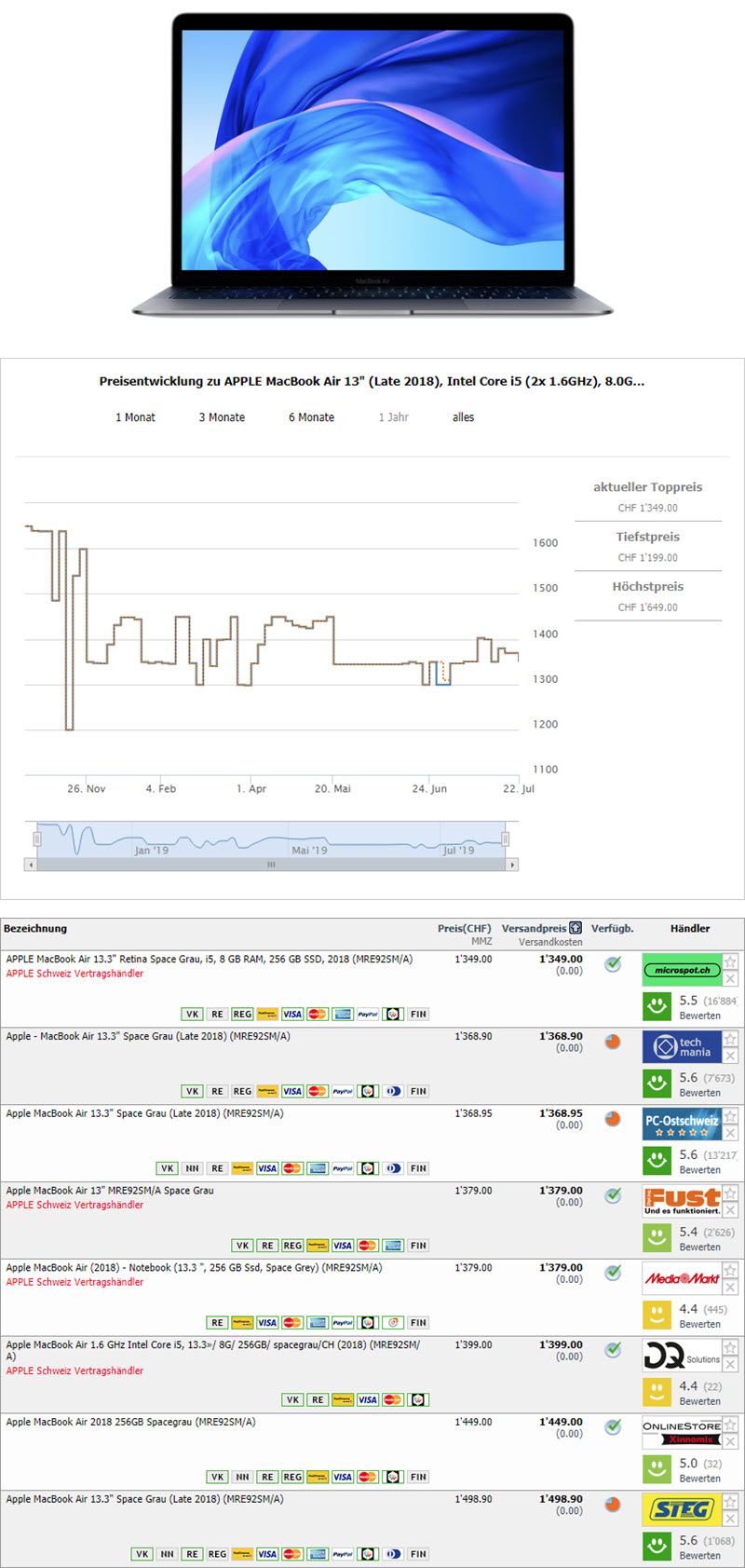Viewport: 745px width, 1568px height.
Task: Click the yellow smiley rating for DQ Solutions
Action: pyautogui.click(x=657, y=1392)
